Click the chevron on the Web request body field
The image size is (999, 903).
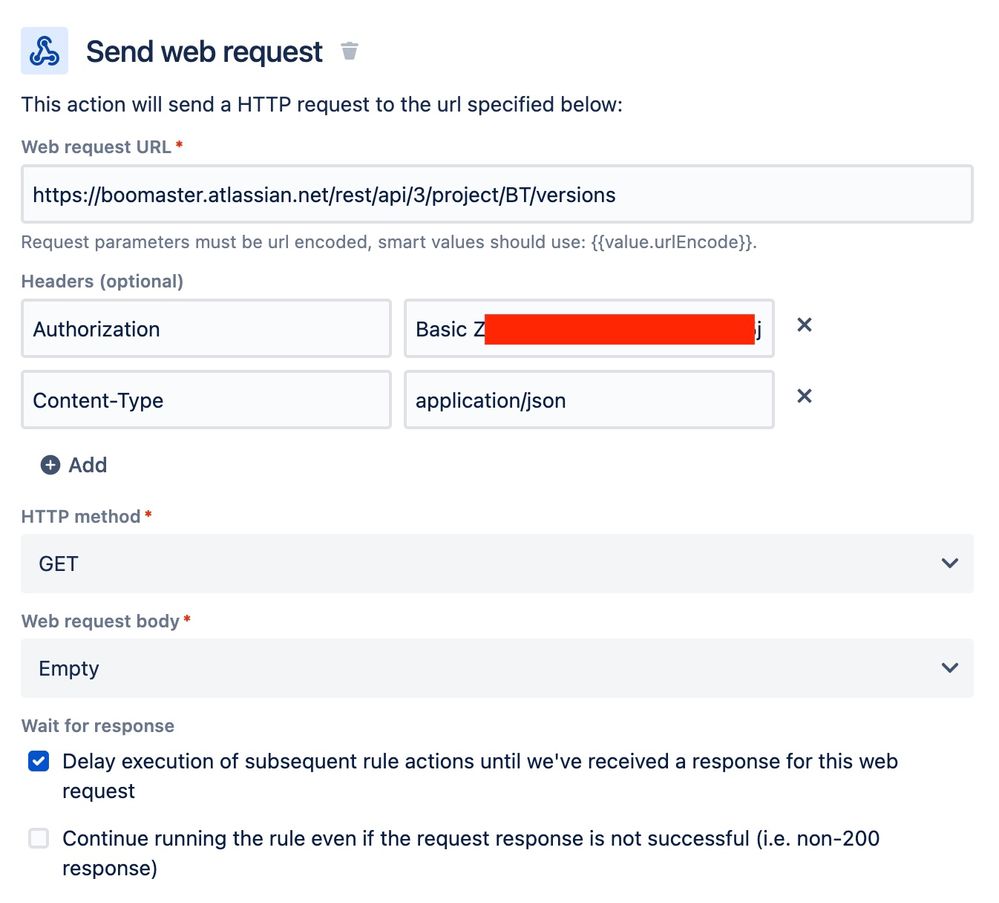tap(948, 668)
